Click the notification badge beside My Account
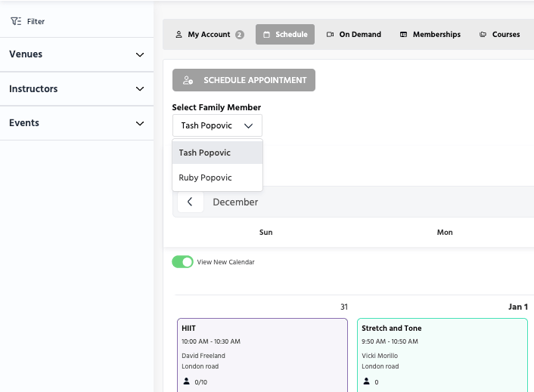Image resolution: width=534 pixels, height=392 pixels. coord(240,34)
